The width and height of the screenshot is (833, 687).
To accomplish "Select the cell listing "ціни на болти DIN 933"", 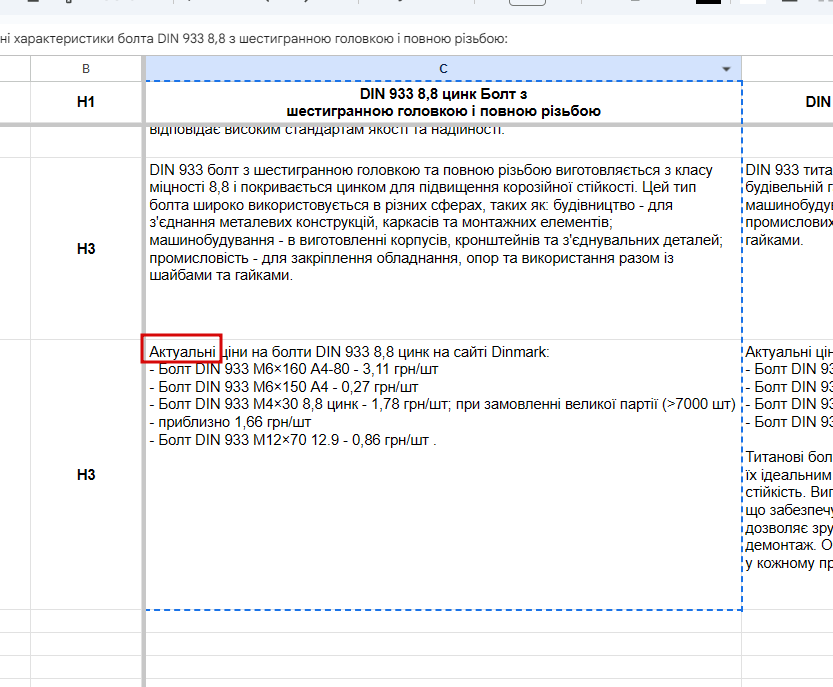I will pyautogui.click(x=443, y=474).
